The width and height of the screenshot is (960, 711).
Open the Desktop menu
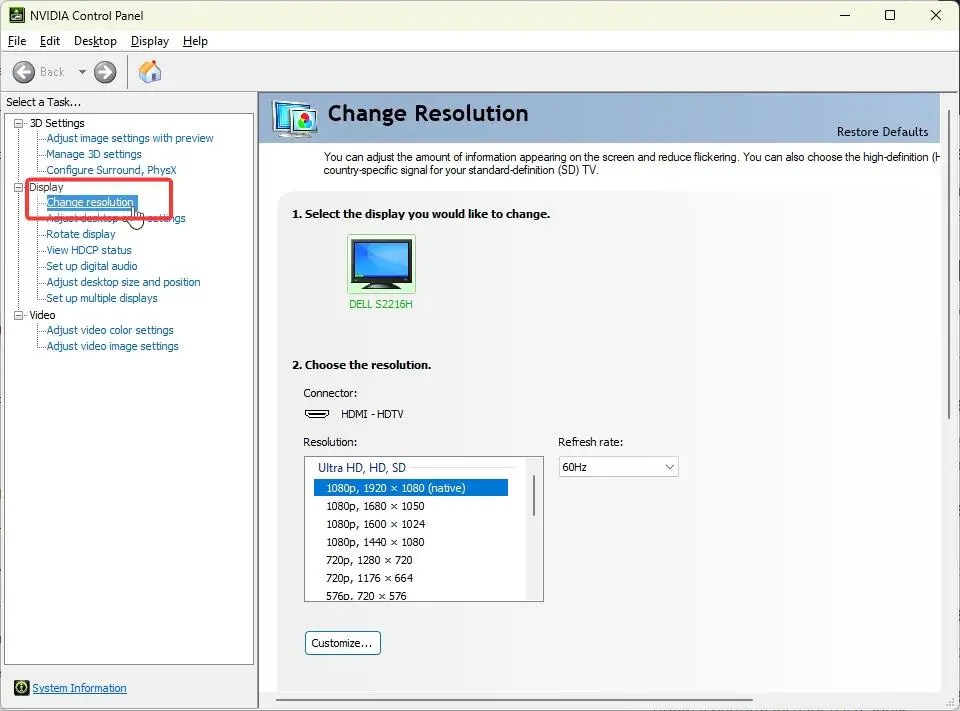[95, 41]
